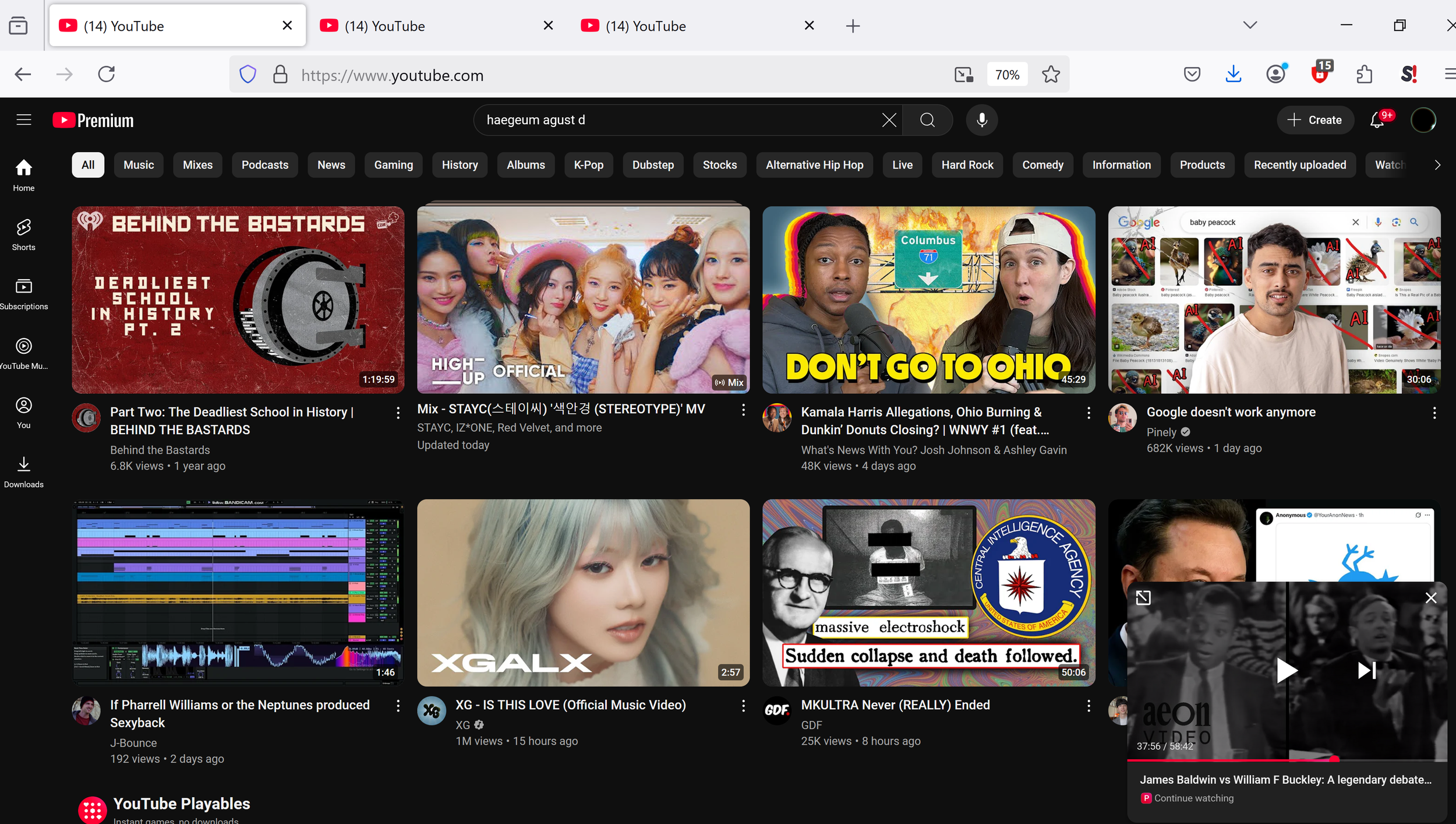
Task: Select the K-Pop category chip
Action: click(588, 165)
